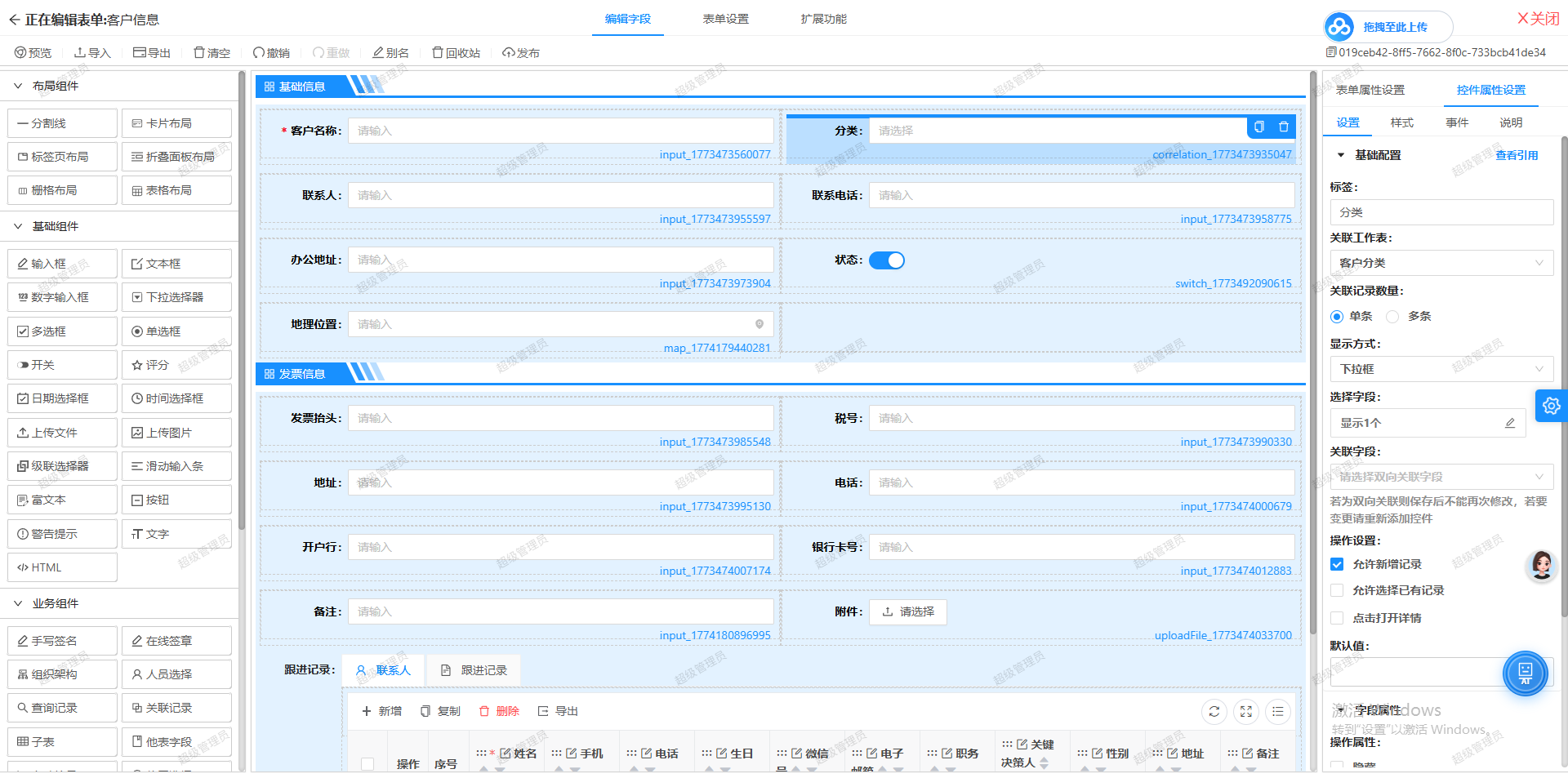The image size is (1568, 778).
Task: Switch to the 表单设置 tab
Action: 725,19
